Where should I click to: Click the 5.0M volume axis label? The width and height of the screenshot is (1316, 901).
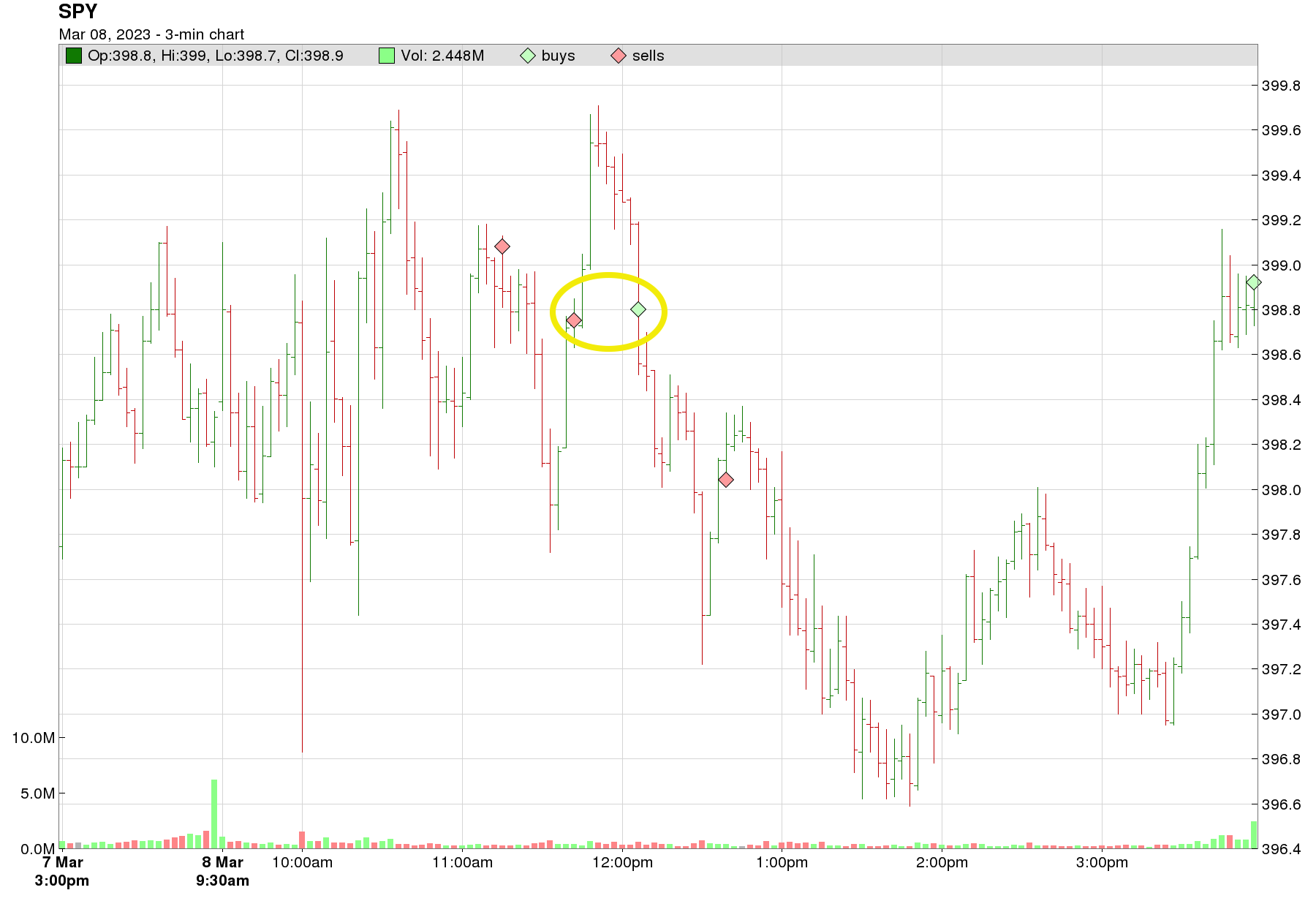click(x=38, y=793)
